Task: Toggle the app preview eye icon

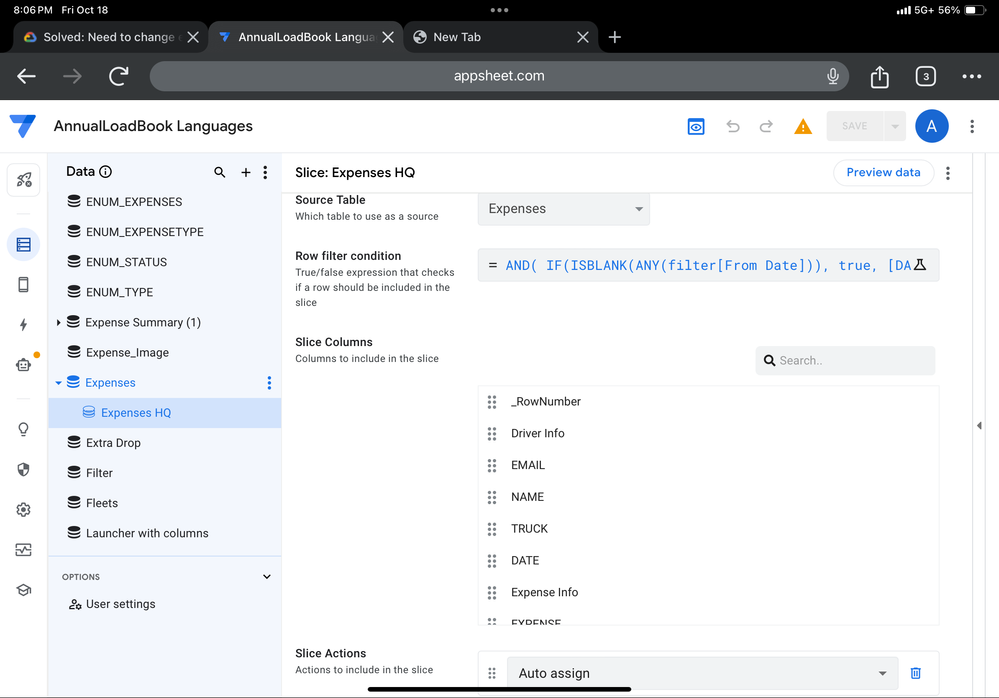Action: 696,126
